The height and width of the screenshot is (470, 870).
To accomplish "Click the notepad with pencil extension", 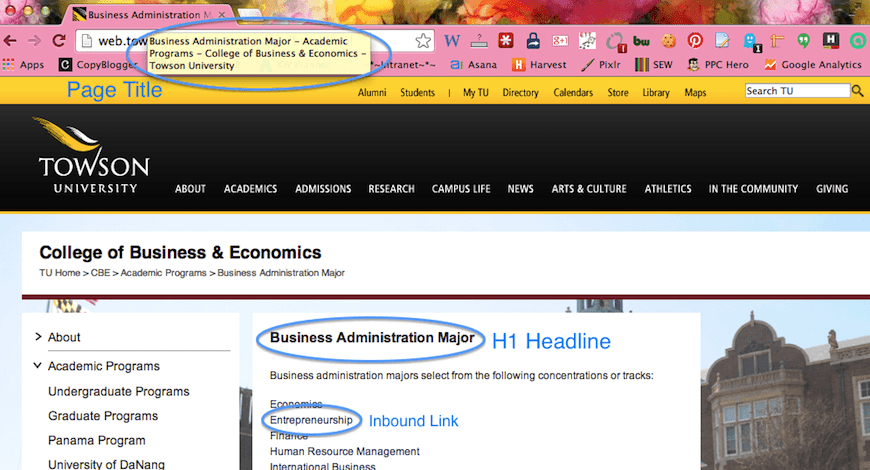I will [x=722, y=41].
